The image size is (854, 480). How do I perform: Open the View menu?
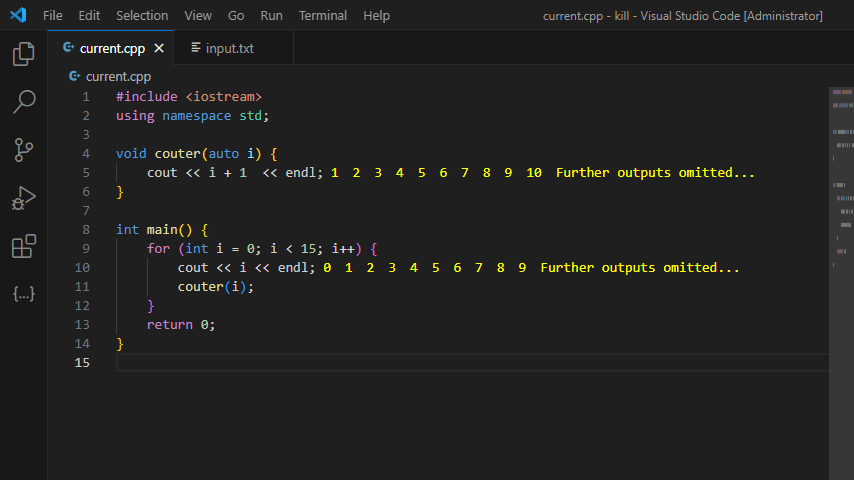pyautogui.click(x=198, y=16)
